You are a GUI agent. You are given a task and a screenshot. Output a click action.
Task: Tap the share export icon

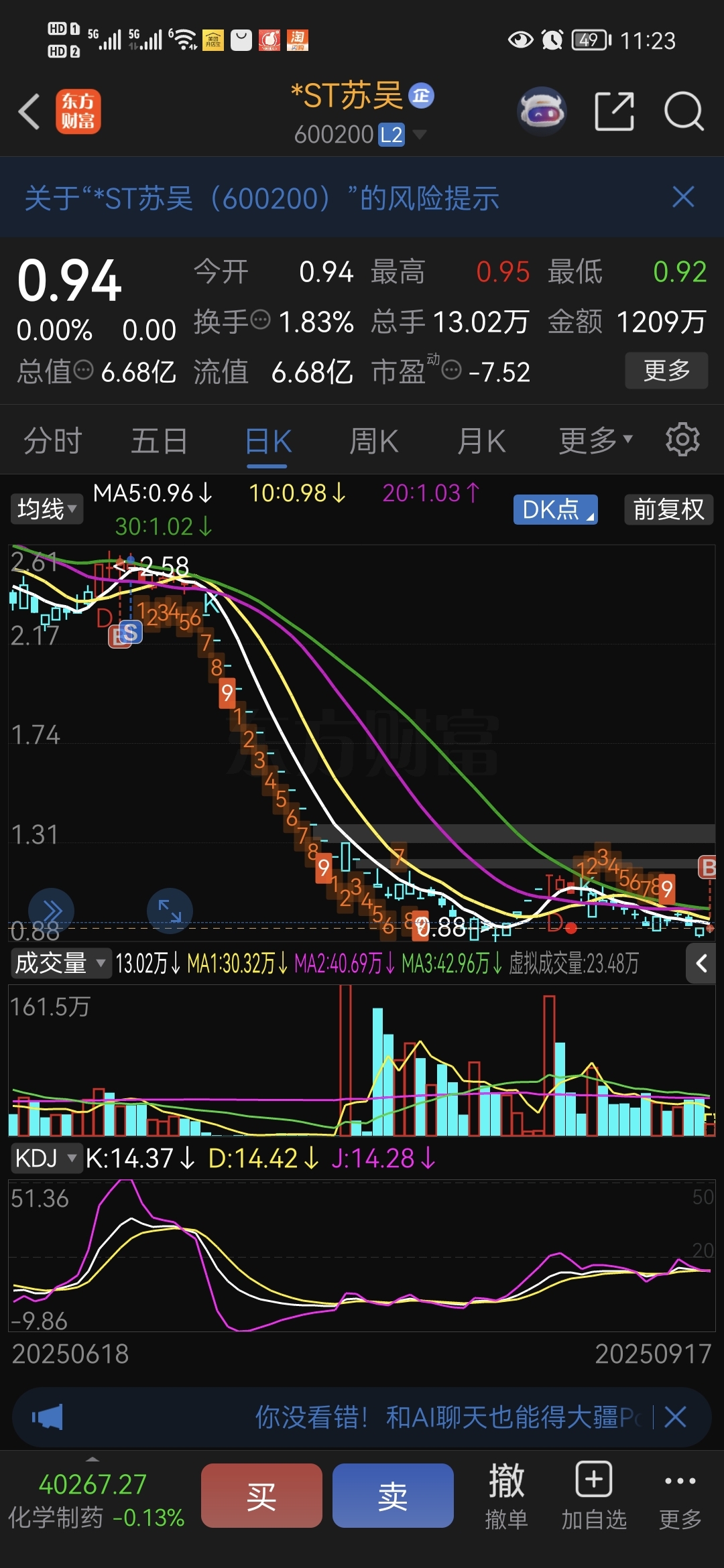tap(614, 111)
